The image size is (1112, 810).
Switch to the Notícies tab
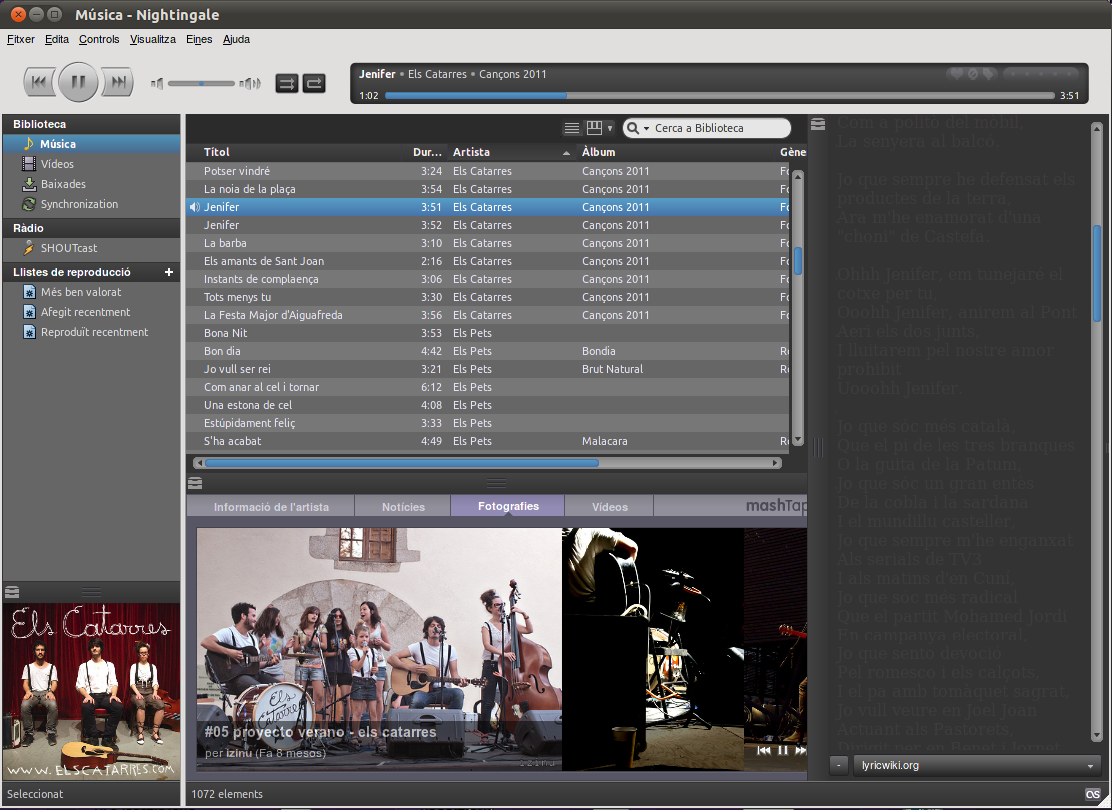click(403, 506)
